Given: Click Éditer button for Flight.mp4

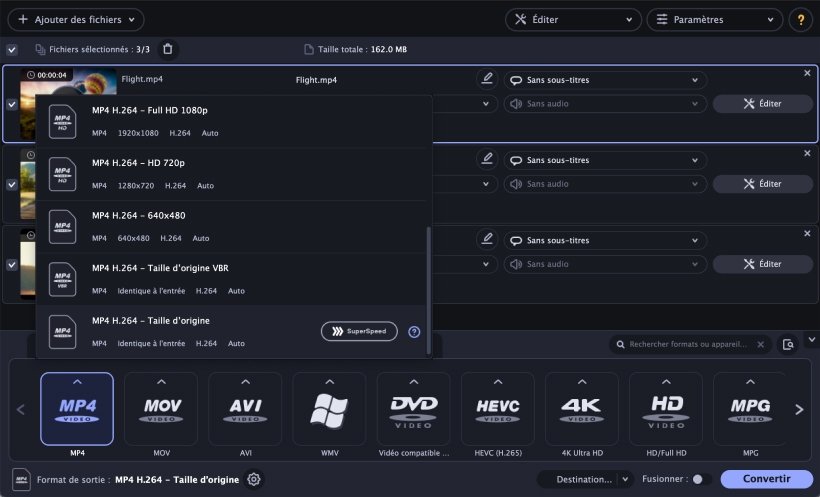Looking at the screenshot, I should 763,104.
